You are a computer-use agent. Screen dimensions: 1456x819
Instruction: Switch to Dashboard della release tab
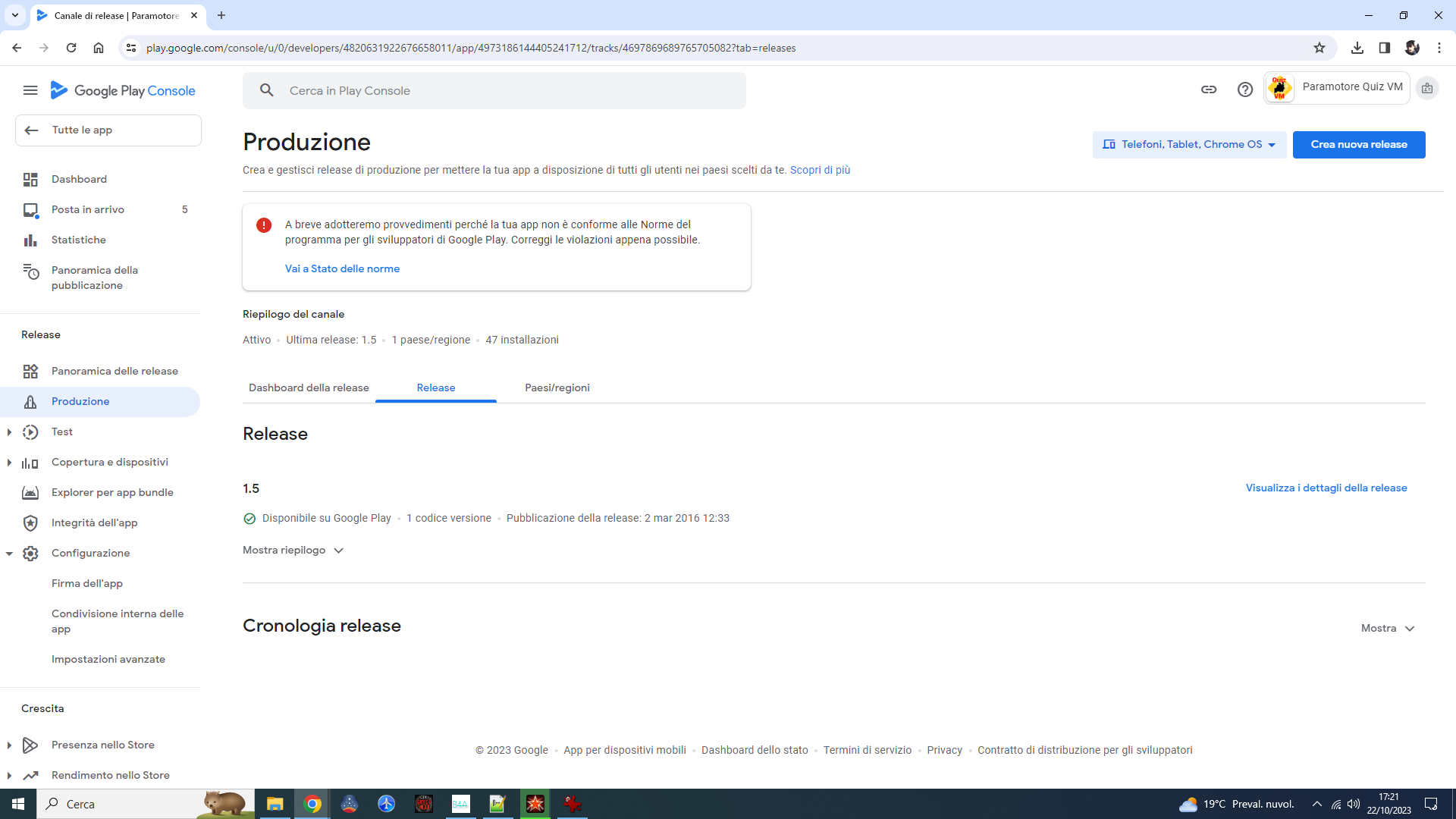pyautogui.click(x=309, y=388)
